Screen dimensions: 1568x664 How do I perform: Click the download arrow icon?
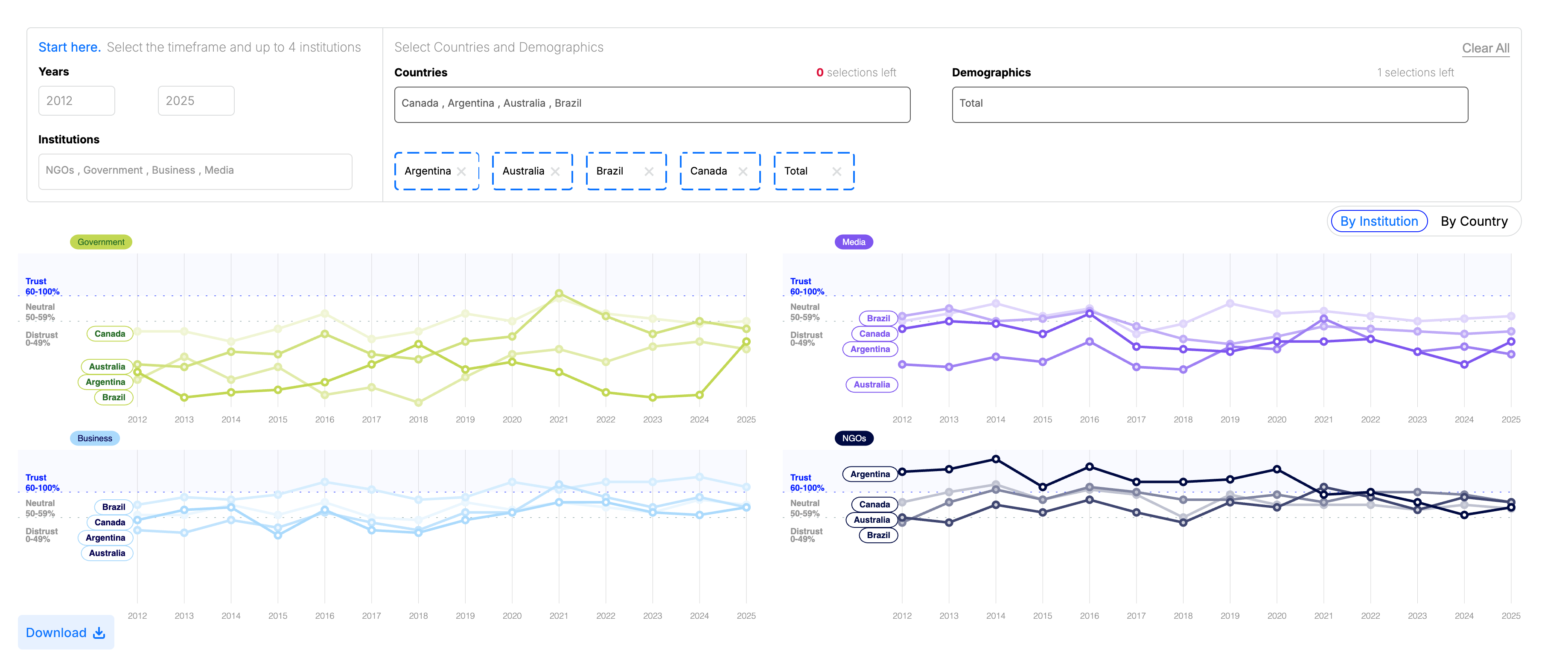99,633
